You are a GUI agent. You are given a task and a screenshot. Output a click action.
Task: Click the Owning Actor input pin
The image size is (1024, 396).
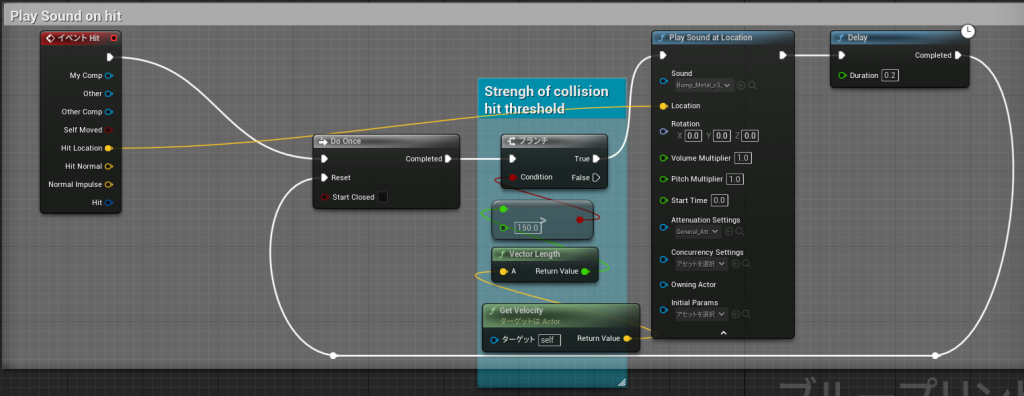pos(664,285)
